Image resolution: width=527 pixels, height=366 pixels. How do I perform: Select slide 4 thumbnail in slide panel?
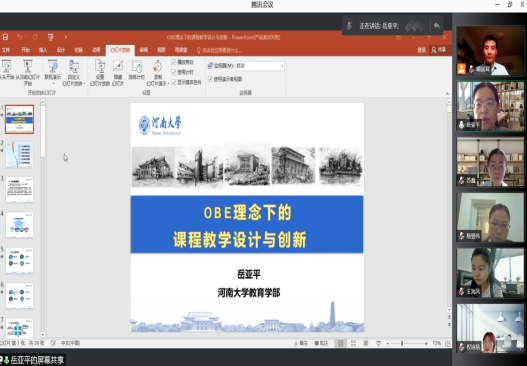19,225
